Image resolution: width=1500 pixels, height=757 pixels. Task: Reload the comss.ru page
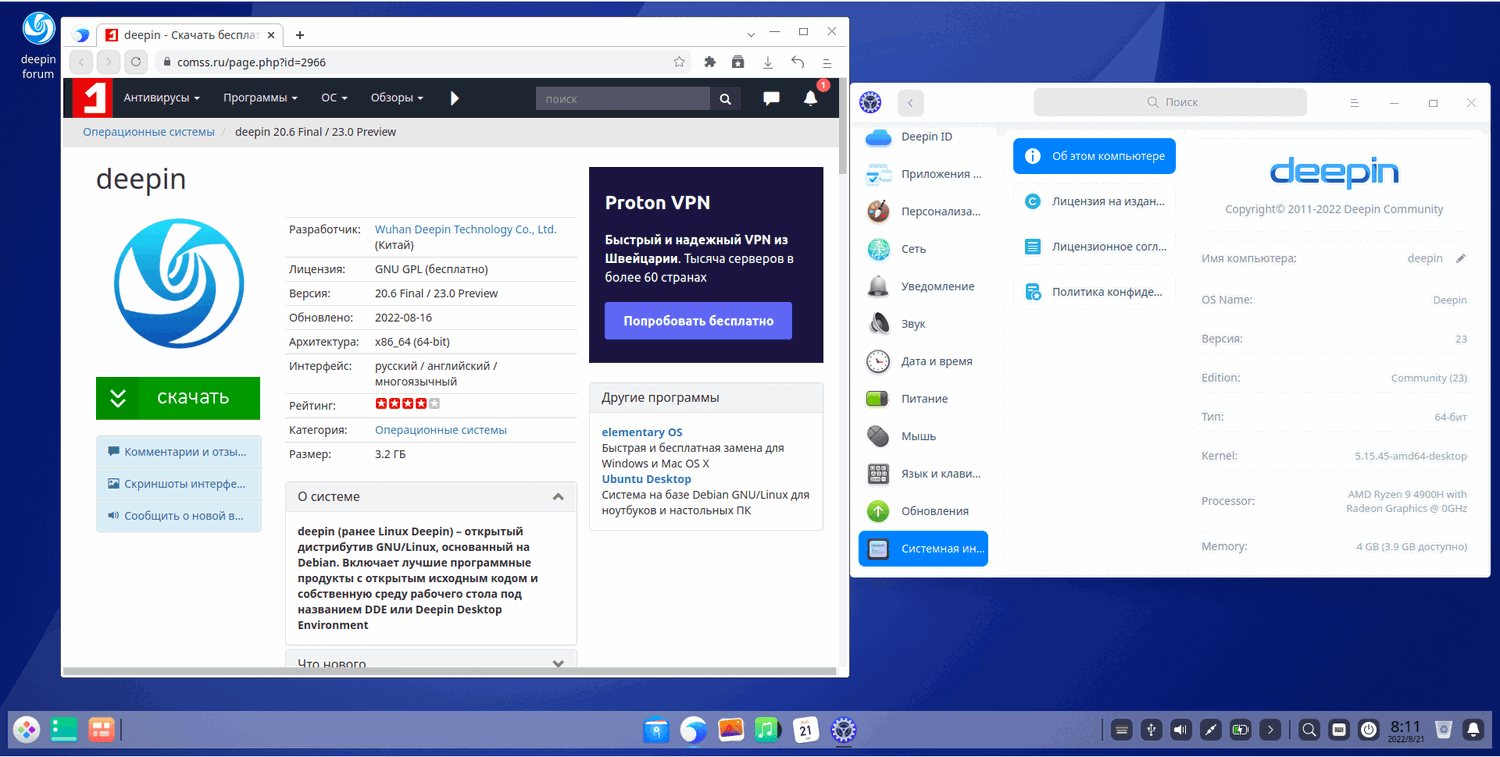[137, 62]
